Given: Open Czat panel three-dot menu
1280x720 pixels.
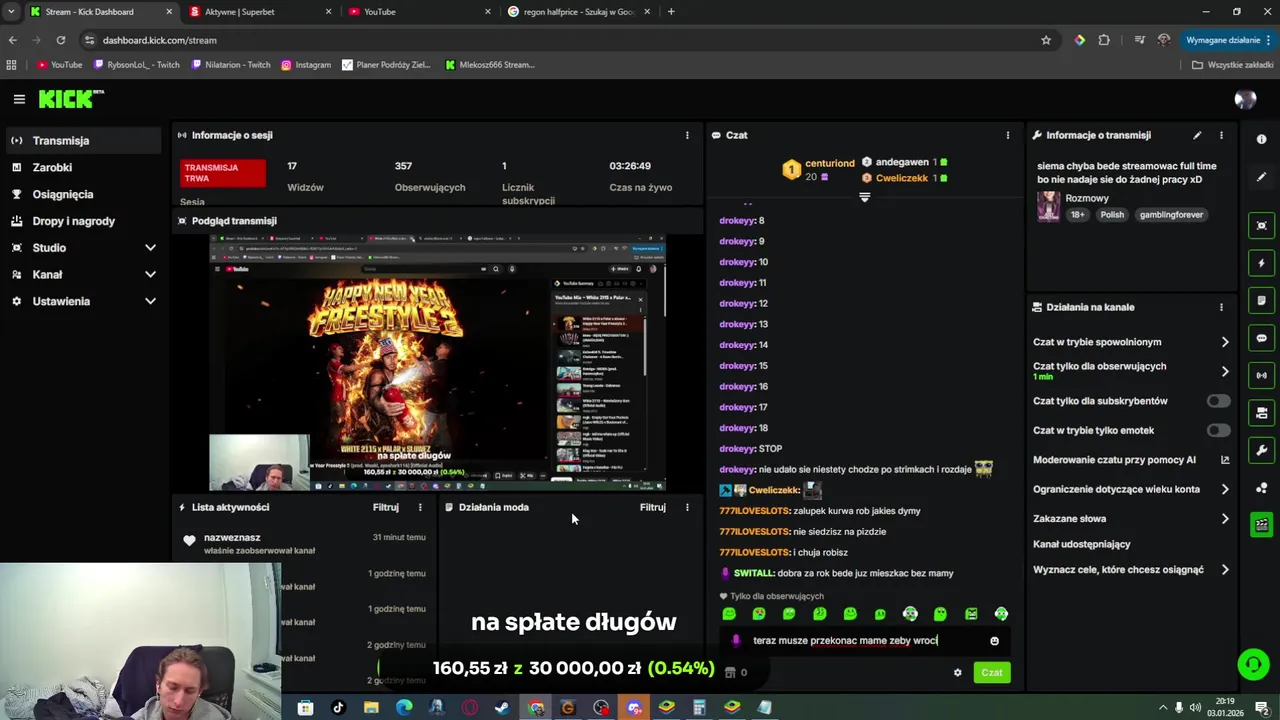Looking at the screenshot, I should (x=1007, y=135).
